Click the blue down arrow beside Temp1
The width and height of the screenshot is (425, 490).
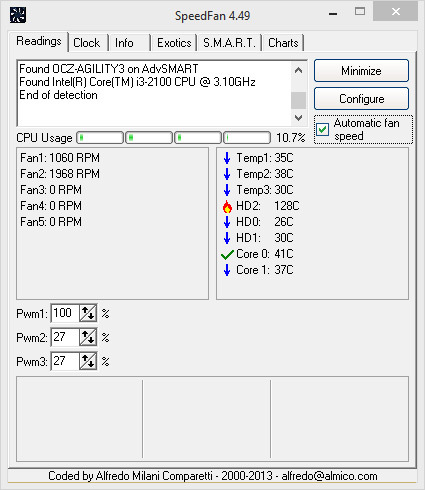(x=227, y=158)
